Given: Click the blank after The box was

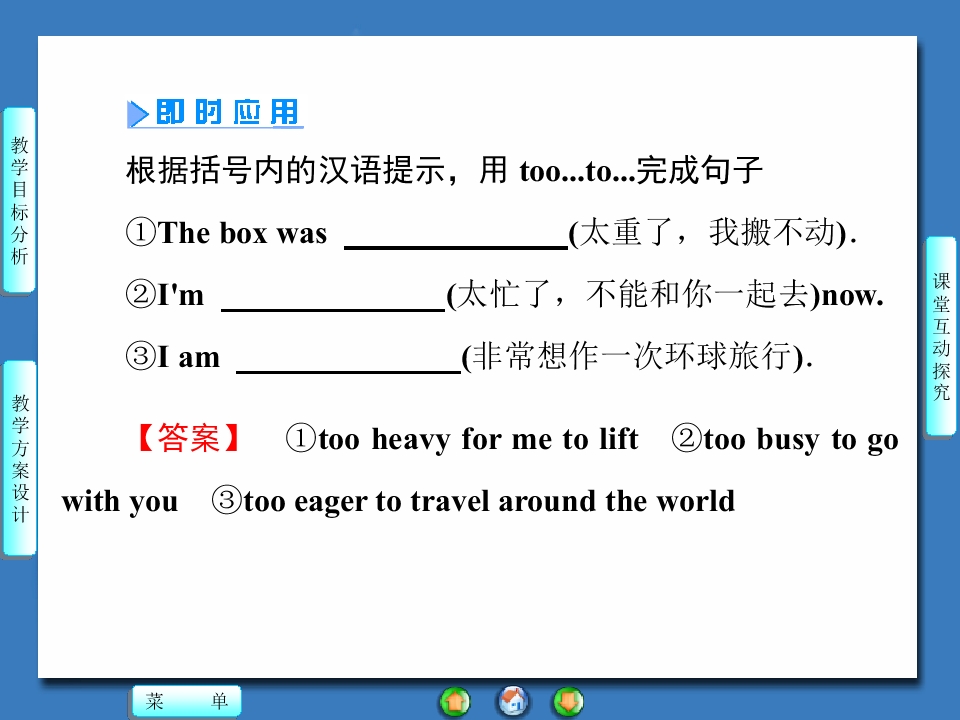Looking at the screenshot, I should [456, 235].
